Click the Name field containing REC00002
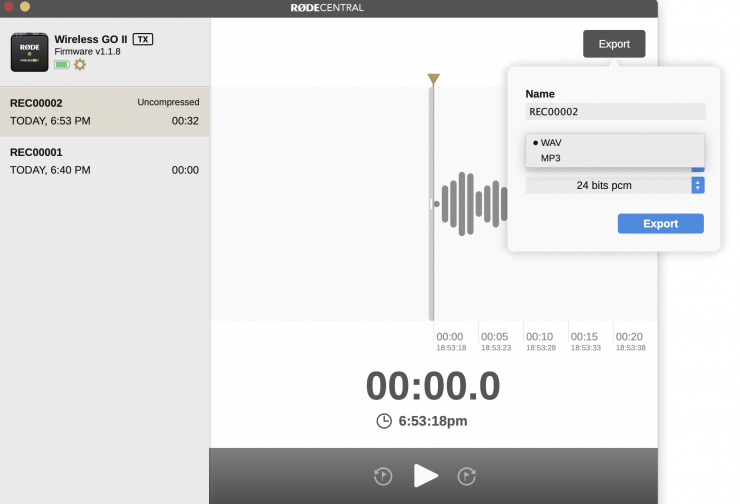This screenshot has height=504, width=740. [615, 112]
